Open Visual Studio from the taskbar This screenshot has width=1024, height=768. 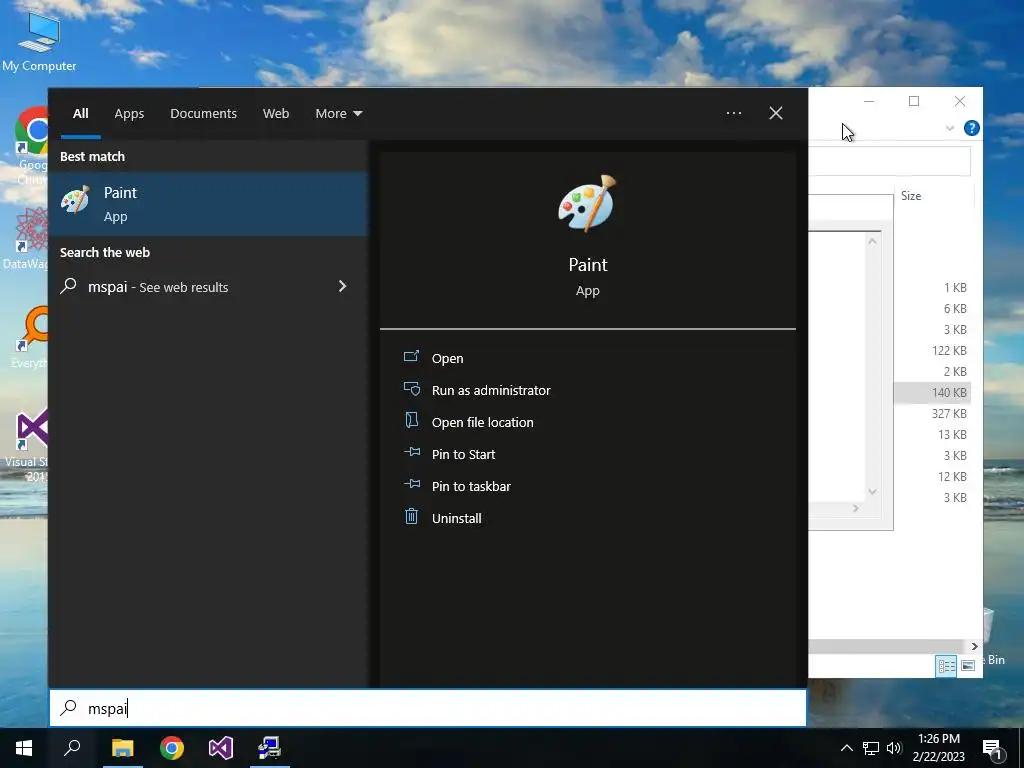point(221,748)
